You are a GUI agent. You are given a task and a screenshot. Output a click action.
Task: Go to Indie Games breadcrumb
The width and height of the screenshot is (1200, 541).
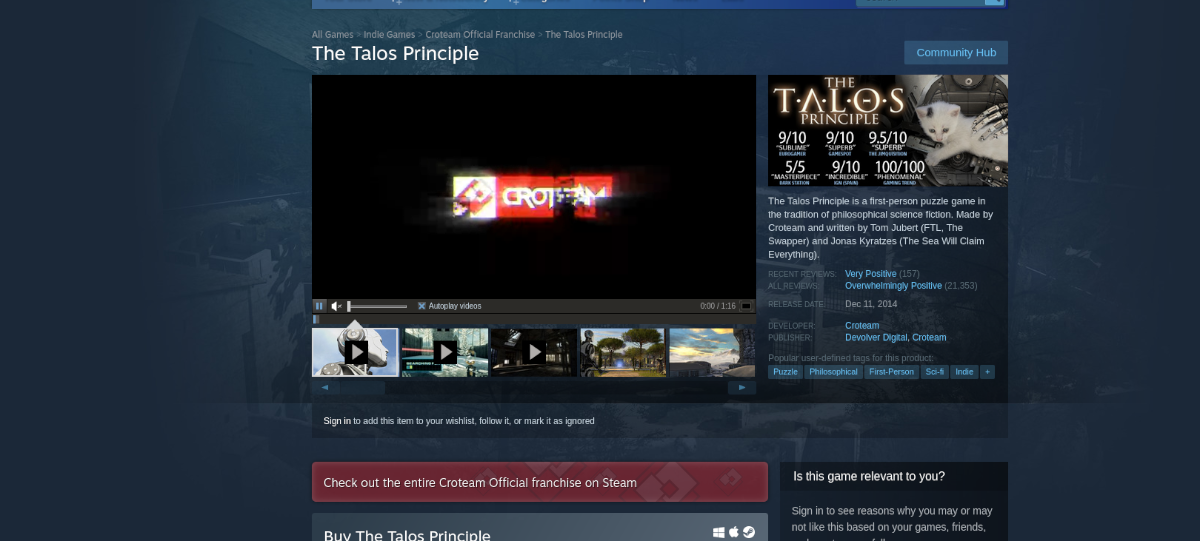click(389, 35)
